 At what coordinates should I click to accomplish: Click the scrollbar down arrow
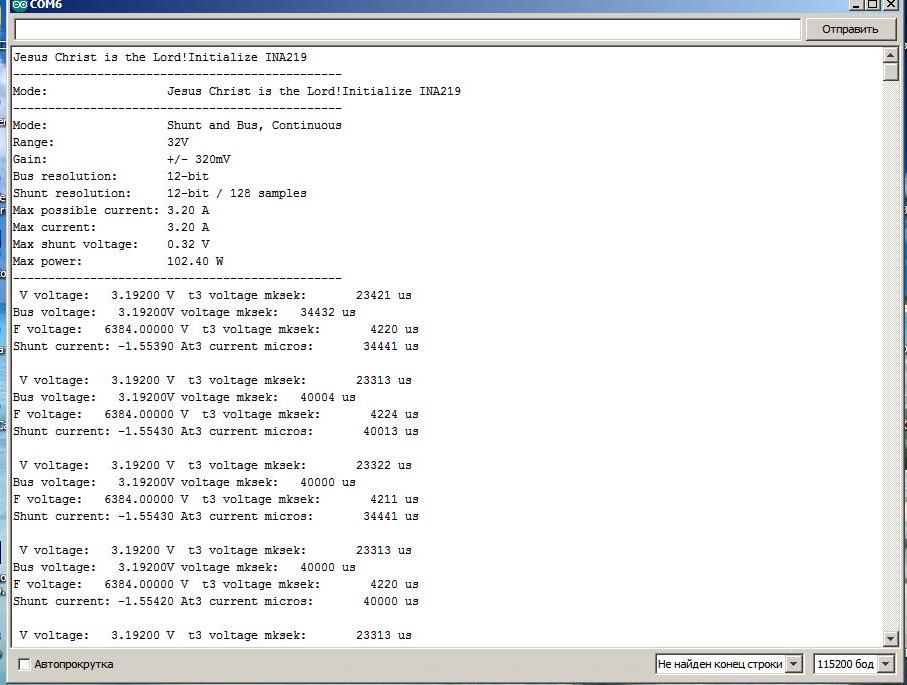click(891, 639)
